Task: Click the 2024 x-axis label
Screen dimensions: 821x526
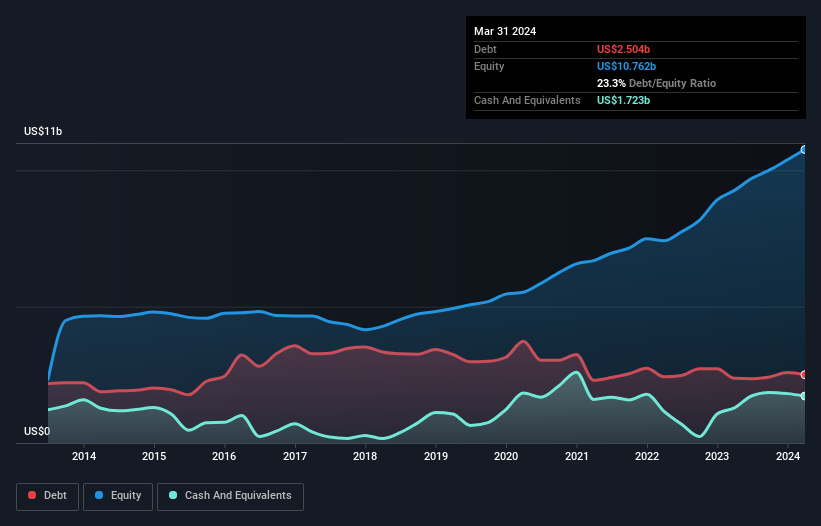Action: point(787,456)
